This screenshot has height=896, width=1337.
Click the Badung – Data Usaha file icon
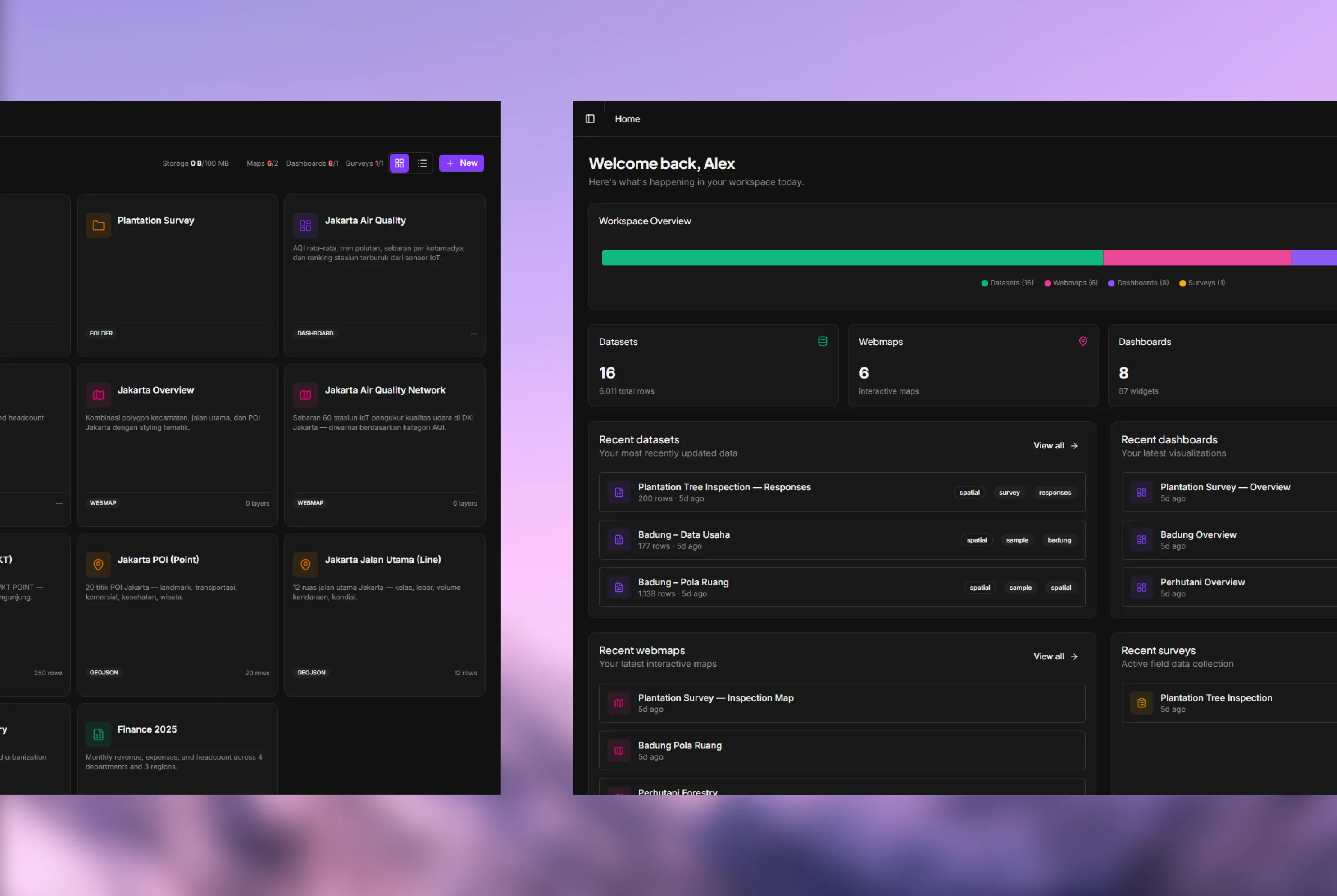click(619, 539)
